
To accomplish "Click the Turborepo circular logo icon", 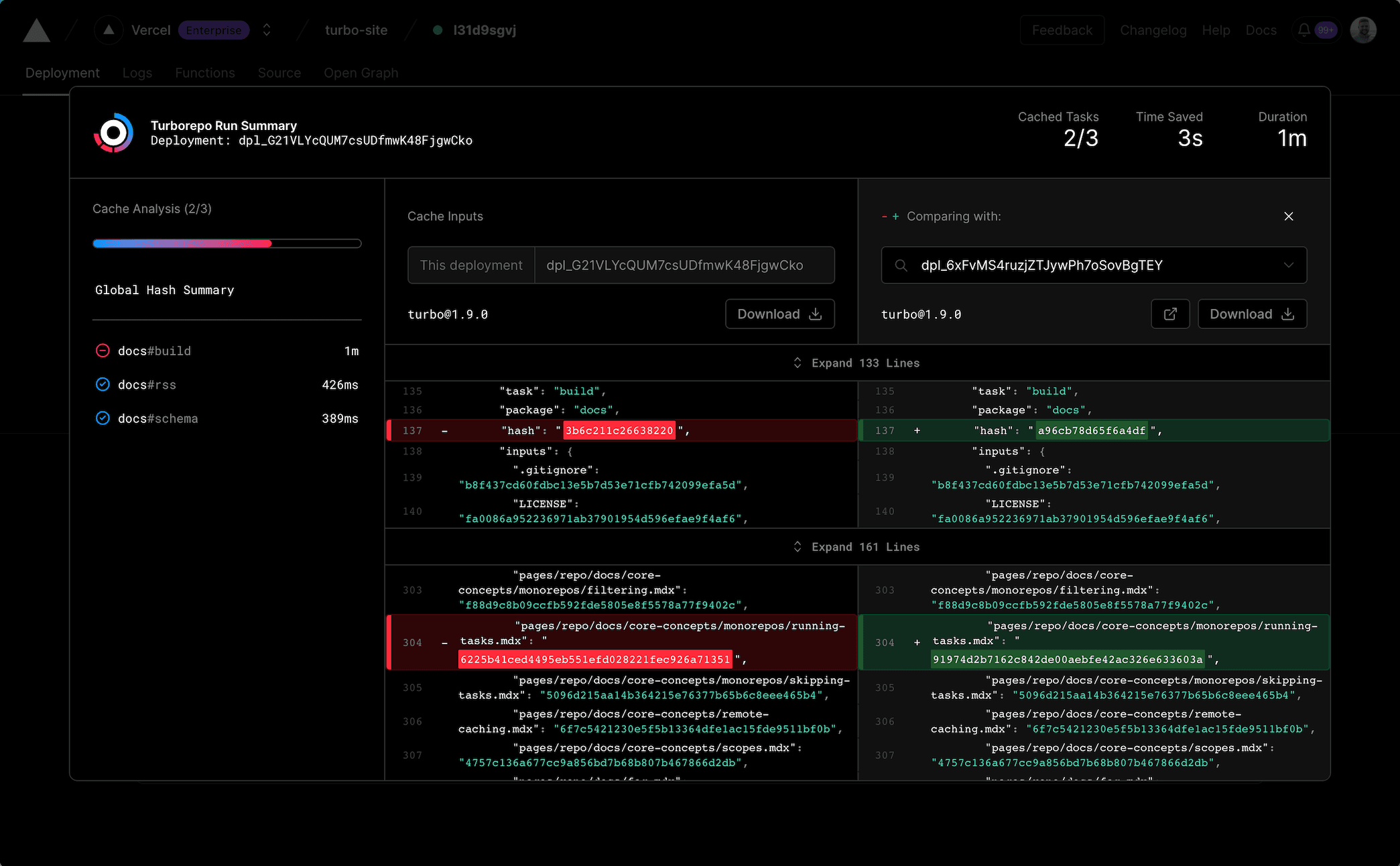I will [x=113, y=133].
